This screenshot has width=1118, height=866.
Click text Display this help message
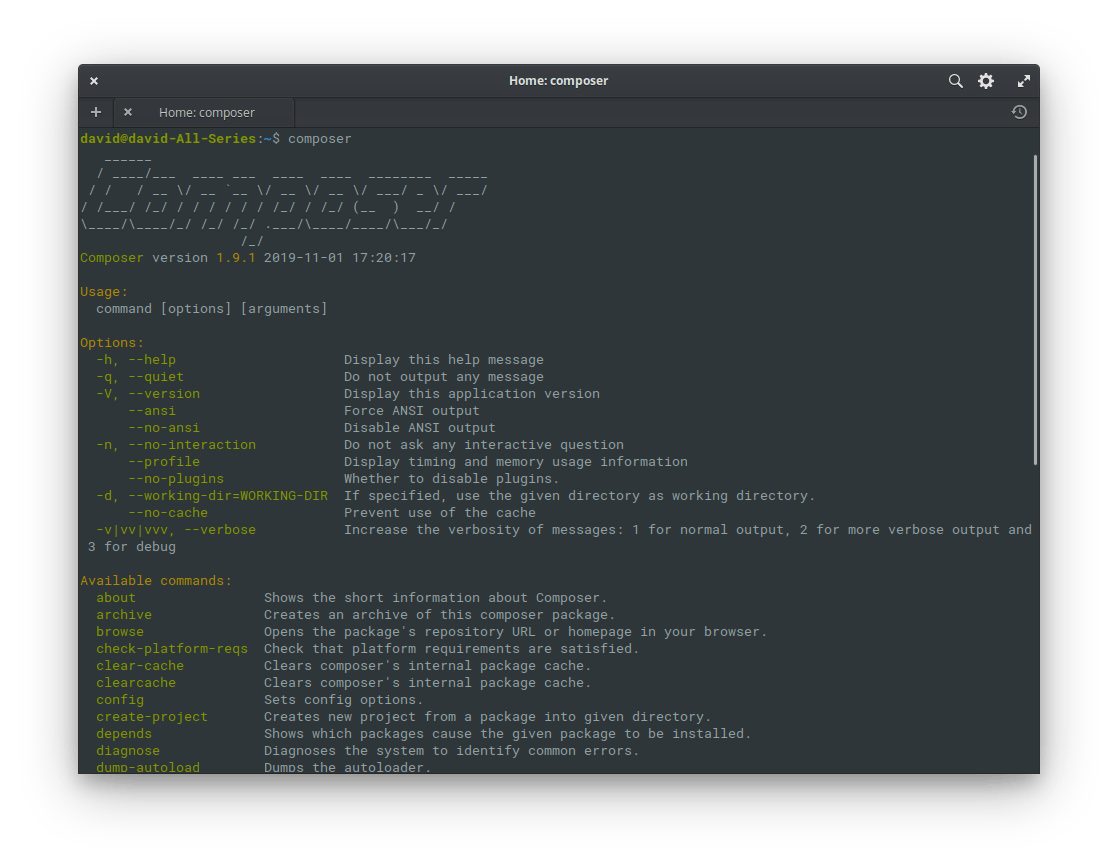point(443,360)
